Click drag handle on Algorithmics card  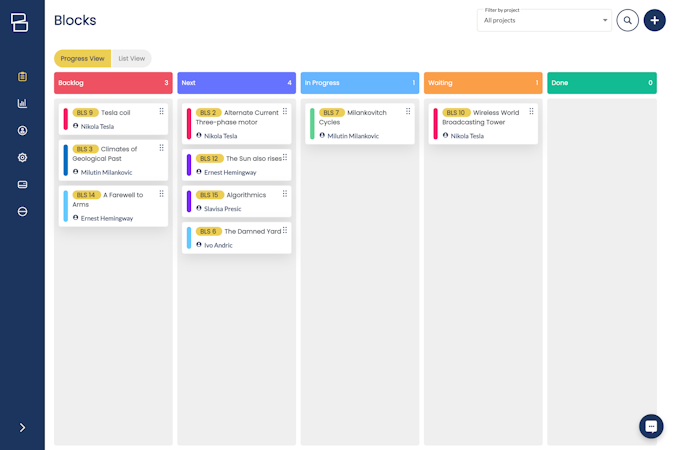[x=285, y=194]
